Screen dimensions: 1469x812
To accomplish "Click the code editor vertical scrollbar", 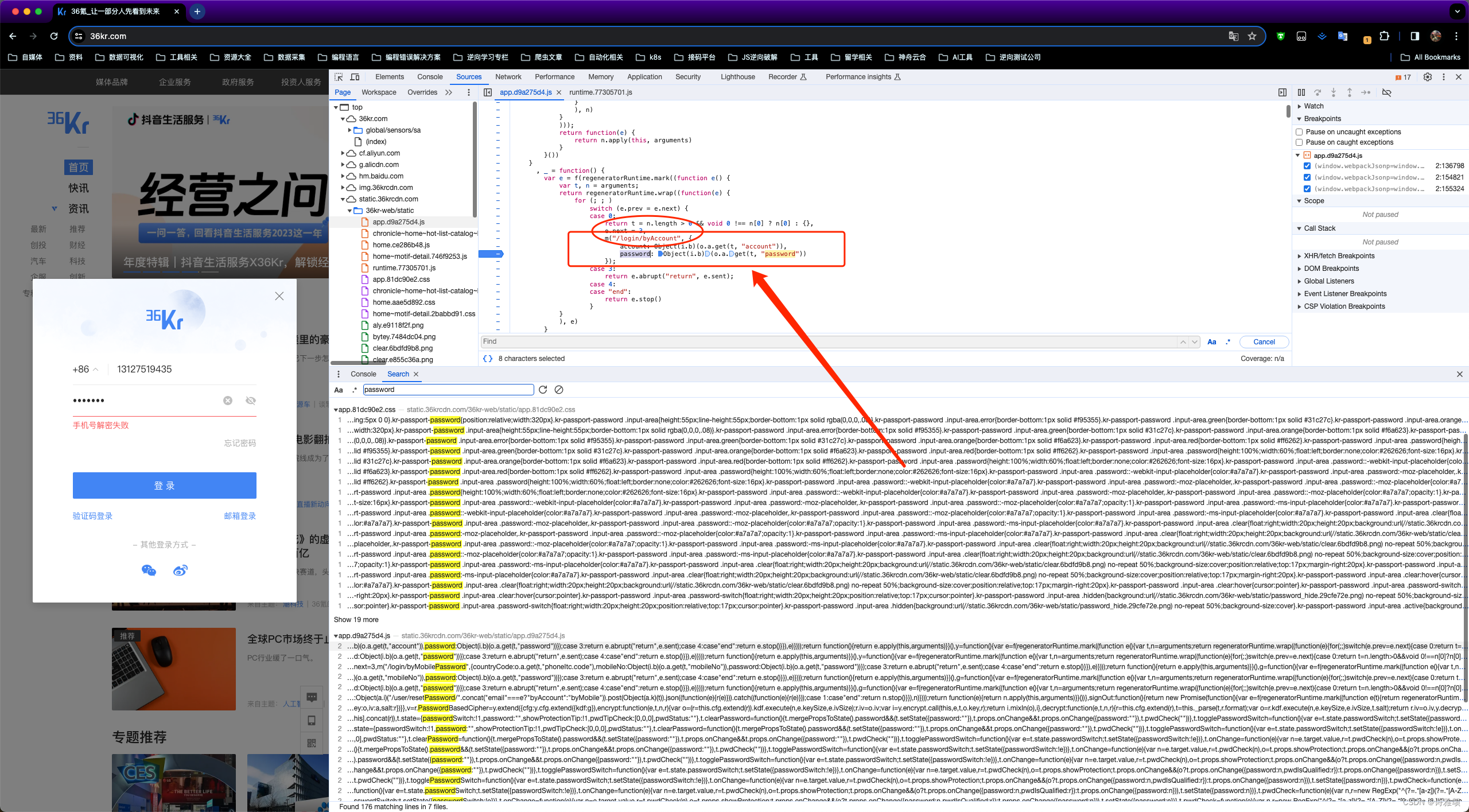I will pyautogui.click(x=1288, y=112).
